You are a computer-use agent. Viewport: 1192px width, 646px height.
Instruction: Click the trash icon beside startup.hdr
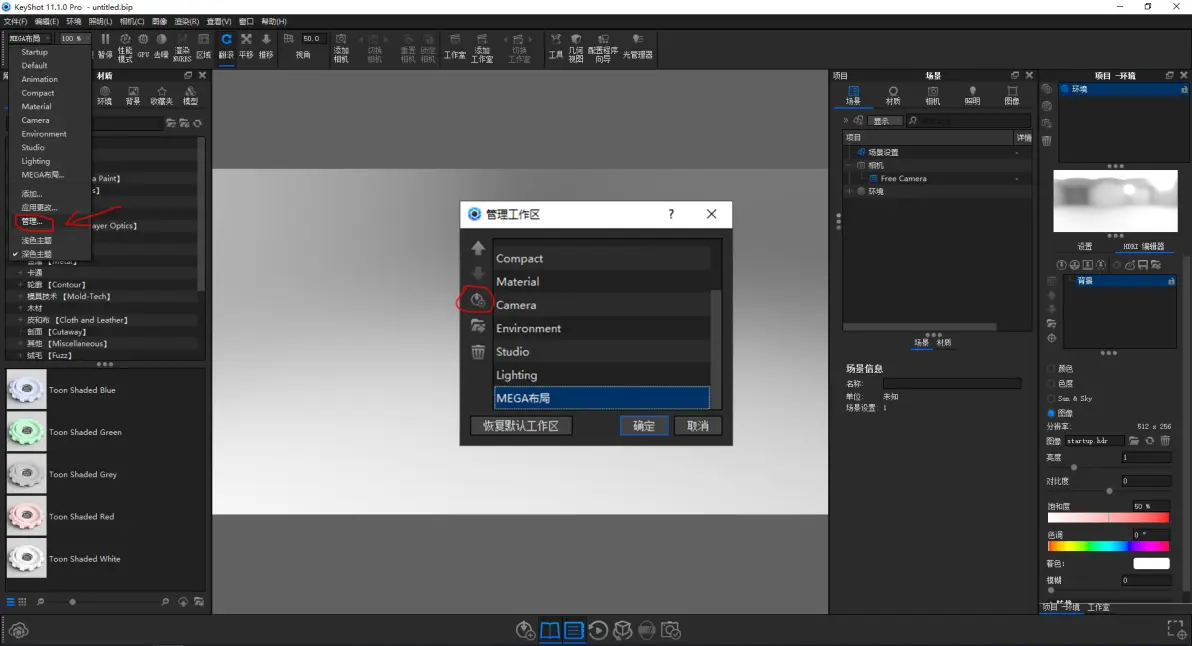1165,441
